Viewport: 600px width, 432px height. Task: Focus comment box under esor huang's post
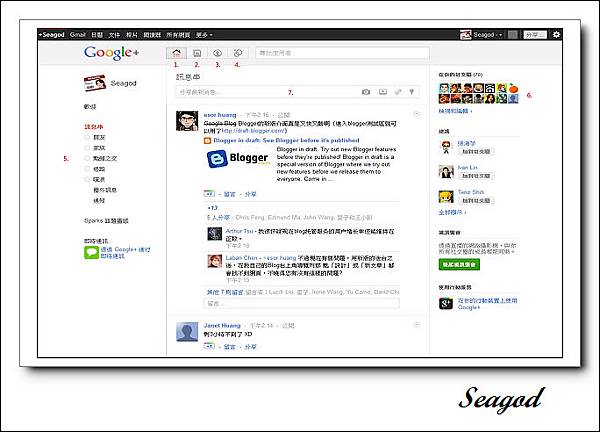click(x=302, y=303)
